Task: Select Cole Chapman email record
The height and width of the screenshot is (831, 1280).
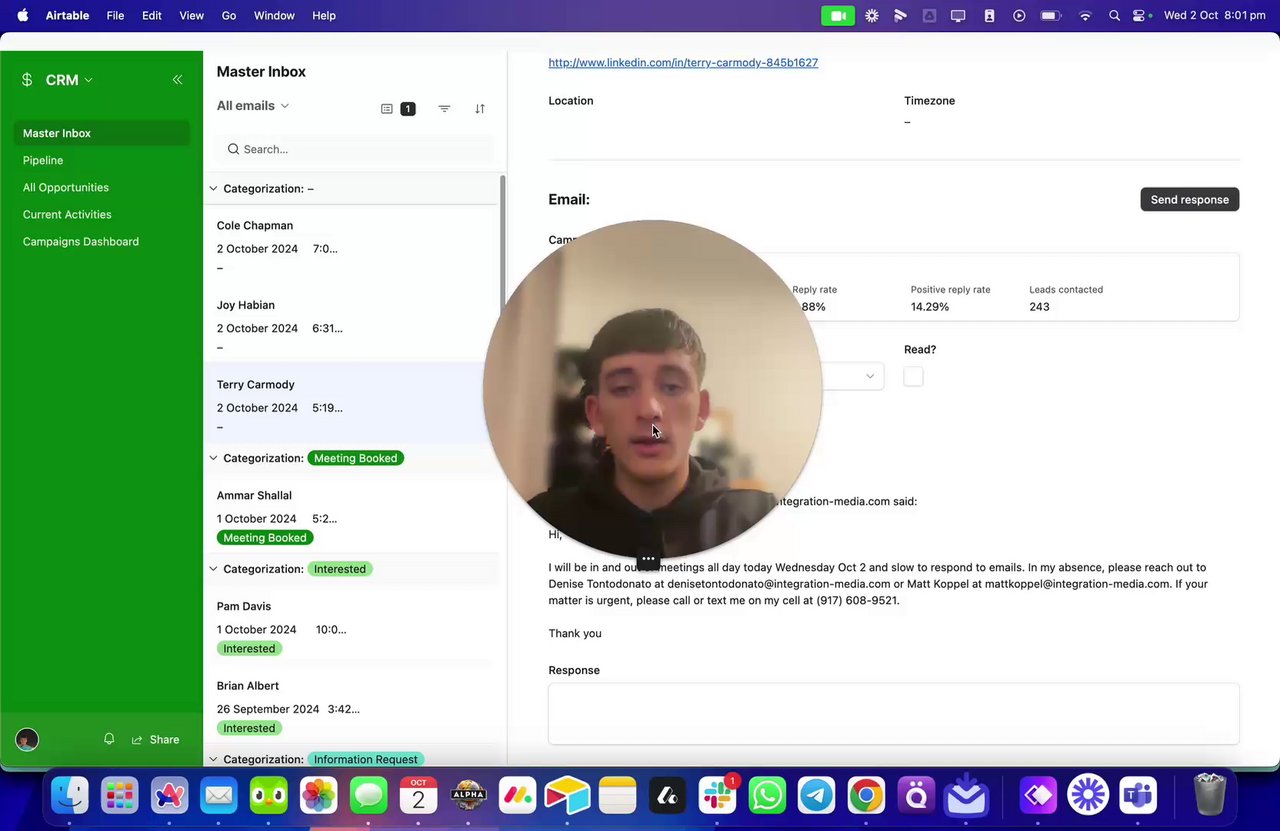Action: click(350, 245)
